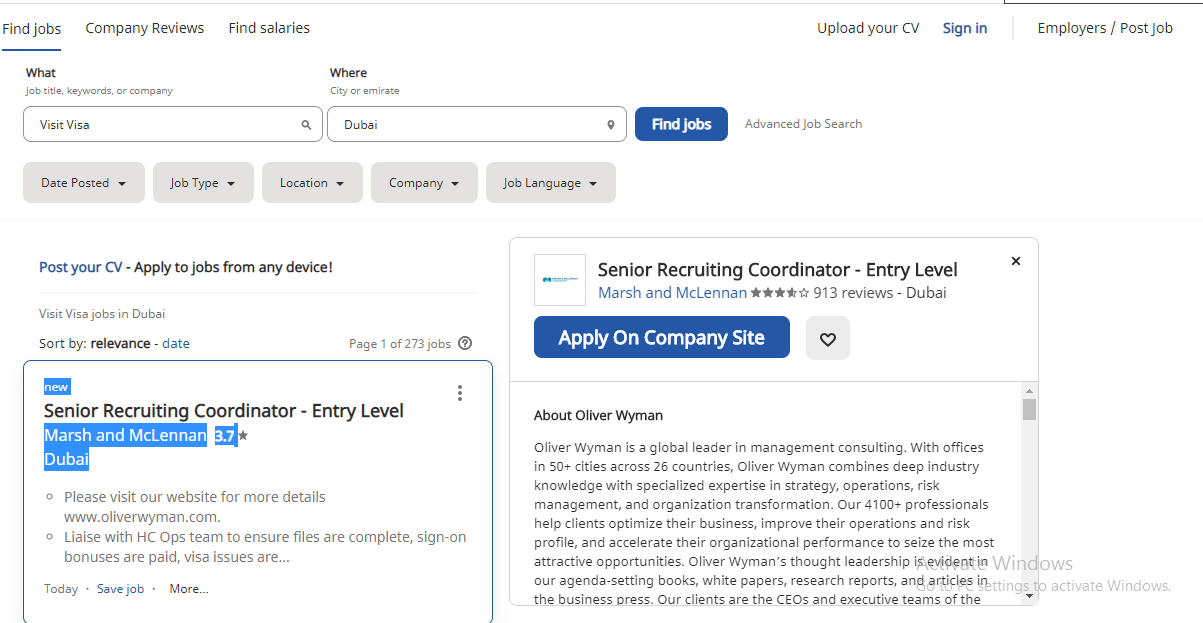This screenshot has height=623, width=1203.
Task: Go to the Find jobs tab
Action: 31,29
